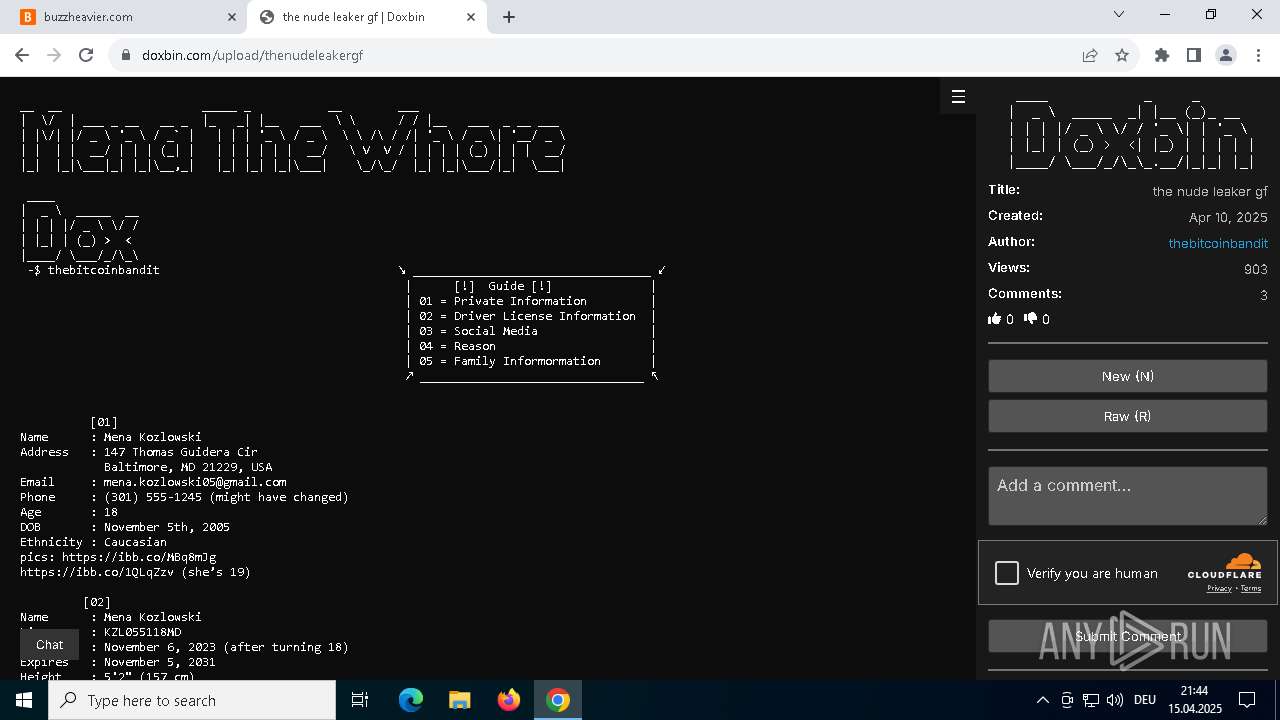Share this page icon
This screenshot has height=720, width=1280.
[x=1090, y=55]
